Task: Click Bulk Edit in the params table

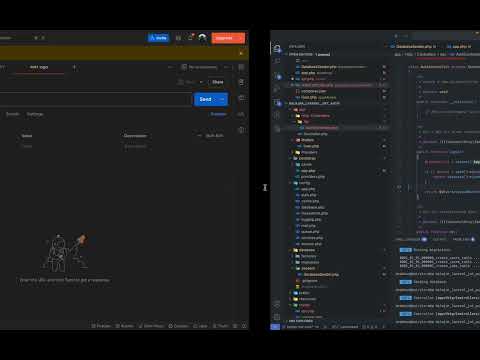Action: 215,136
